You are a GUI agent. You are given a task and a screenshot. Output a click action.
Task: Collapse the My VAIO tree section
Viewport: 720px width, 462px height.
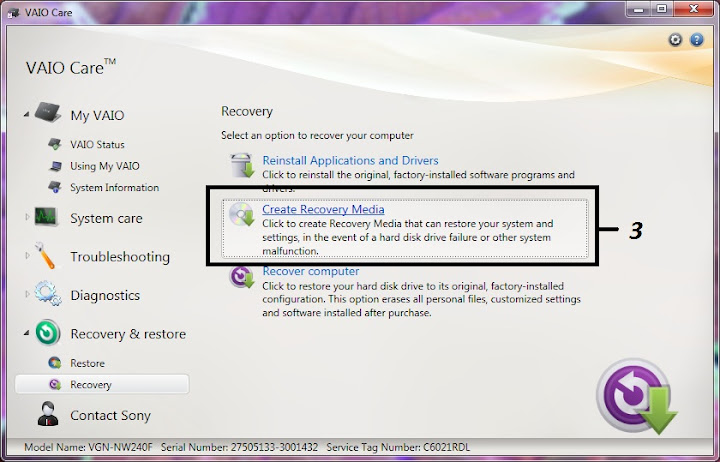pos(27,114)
